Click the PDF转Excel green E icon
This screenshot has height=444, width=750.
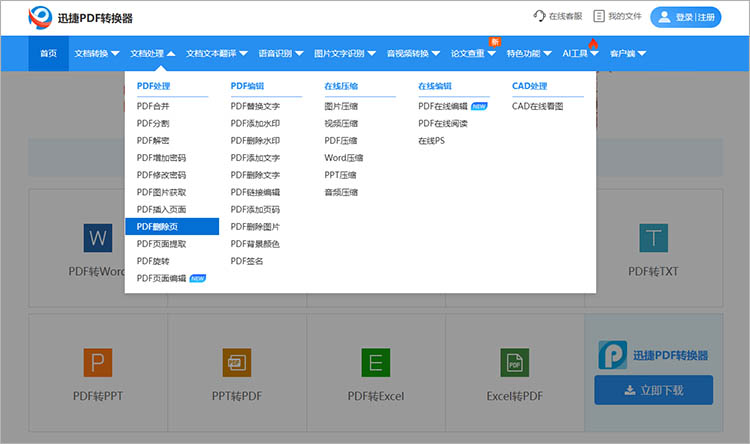(375, 362)
